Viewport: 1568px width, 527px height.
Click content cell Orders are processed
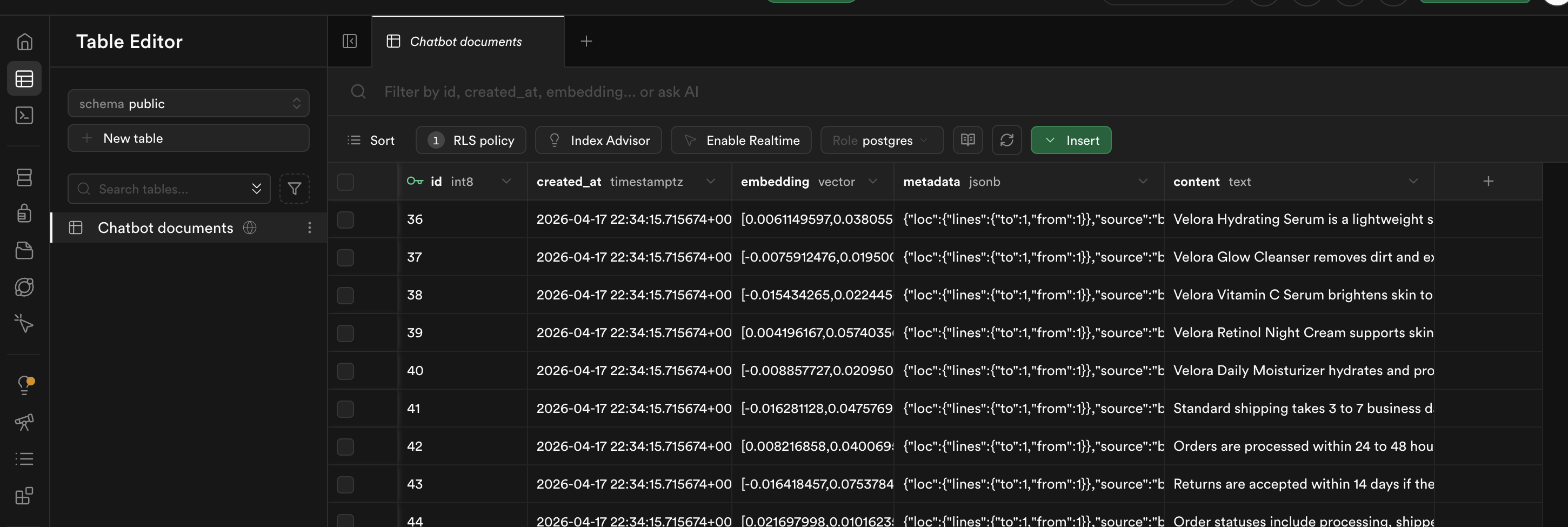[x=1299, y=446]
